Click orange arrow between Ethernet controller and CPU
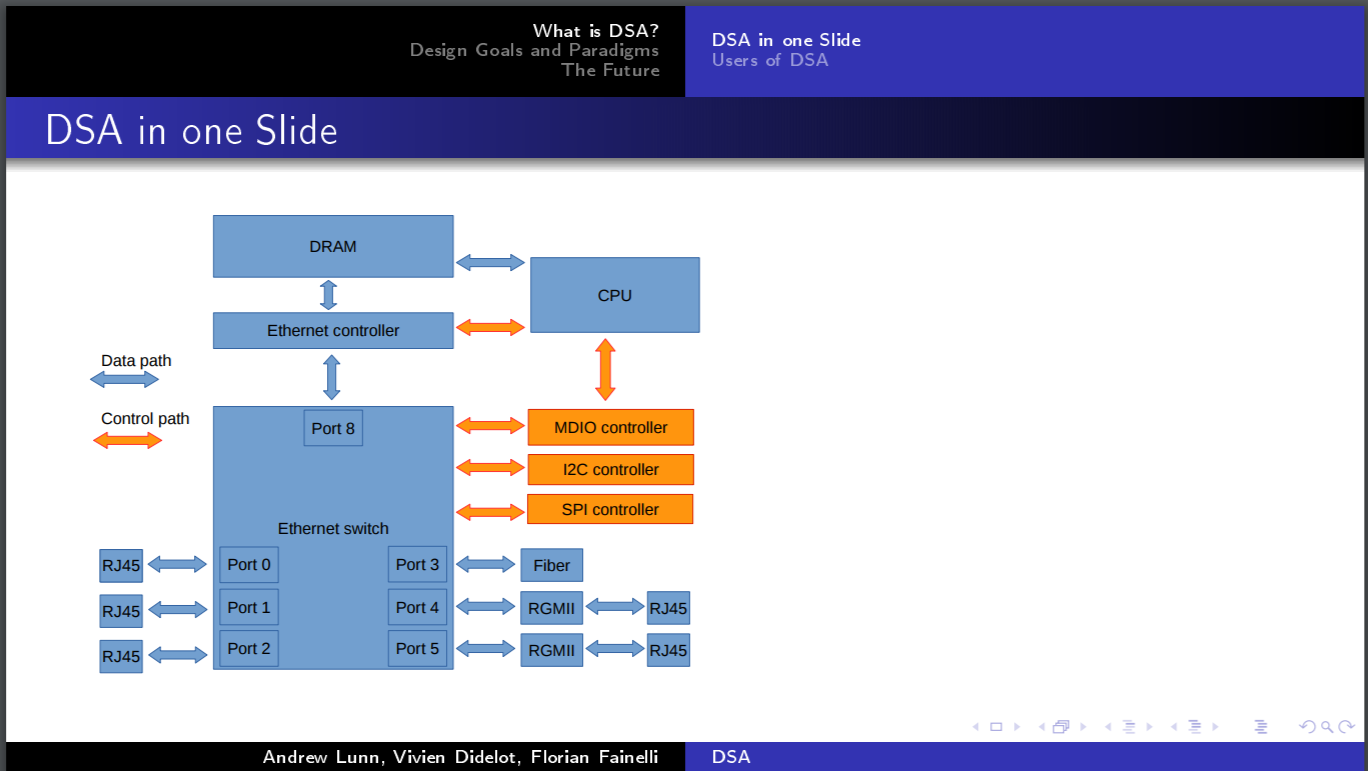The image size is (1368, 771). (490, 327)
